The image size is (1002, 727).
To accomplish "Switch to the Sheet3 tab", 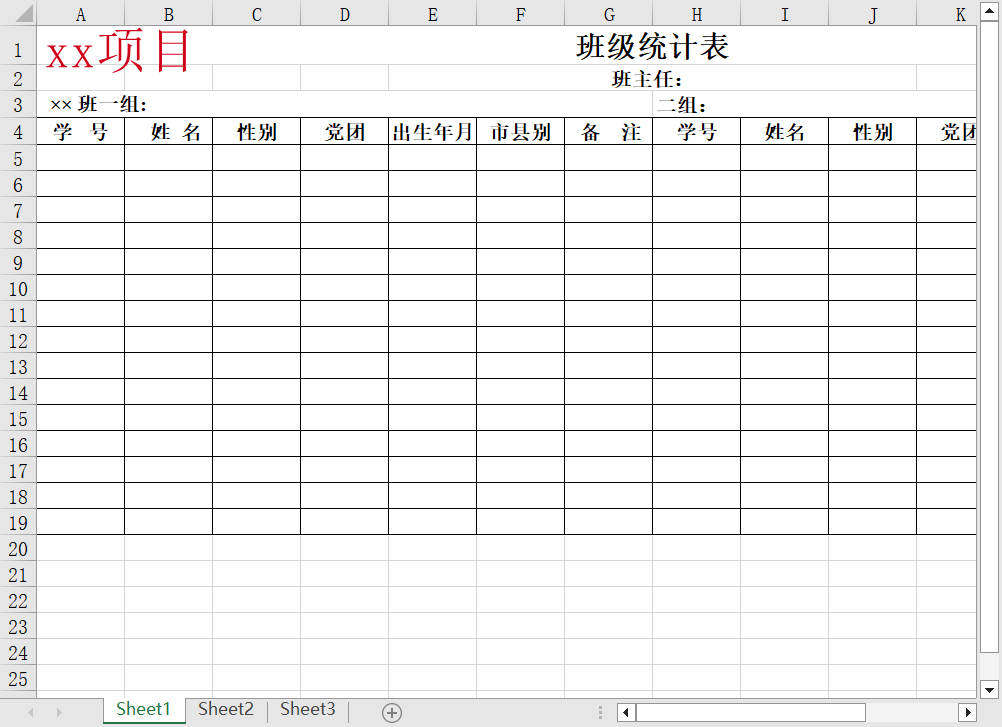I will tap(307, 709).
